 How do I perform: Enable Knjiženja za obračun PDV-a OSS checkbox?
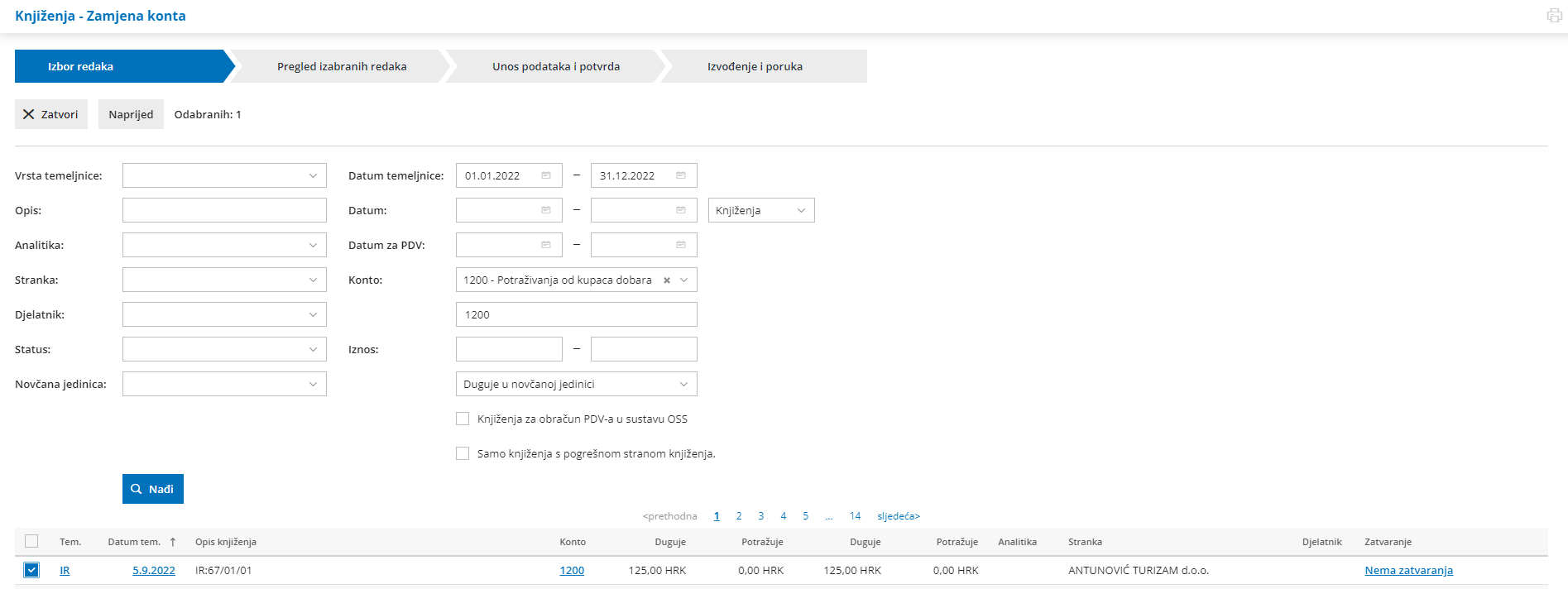tap(463, 419)
